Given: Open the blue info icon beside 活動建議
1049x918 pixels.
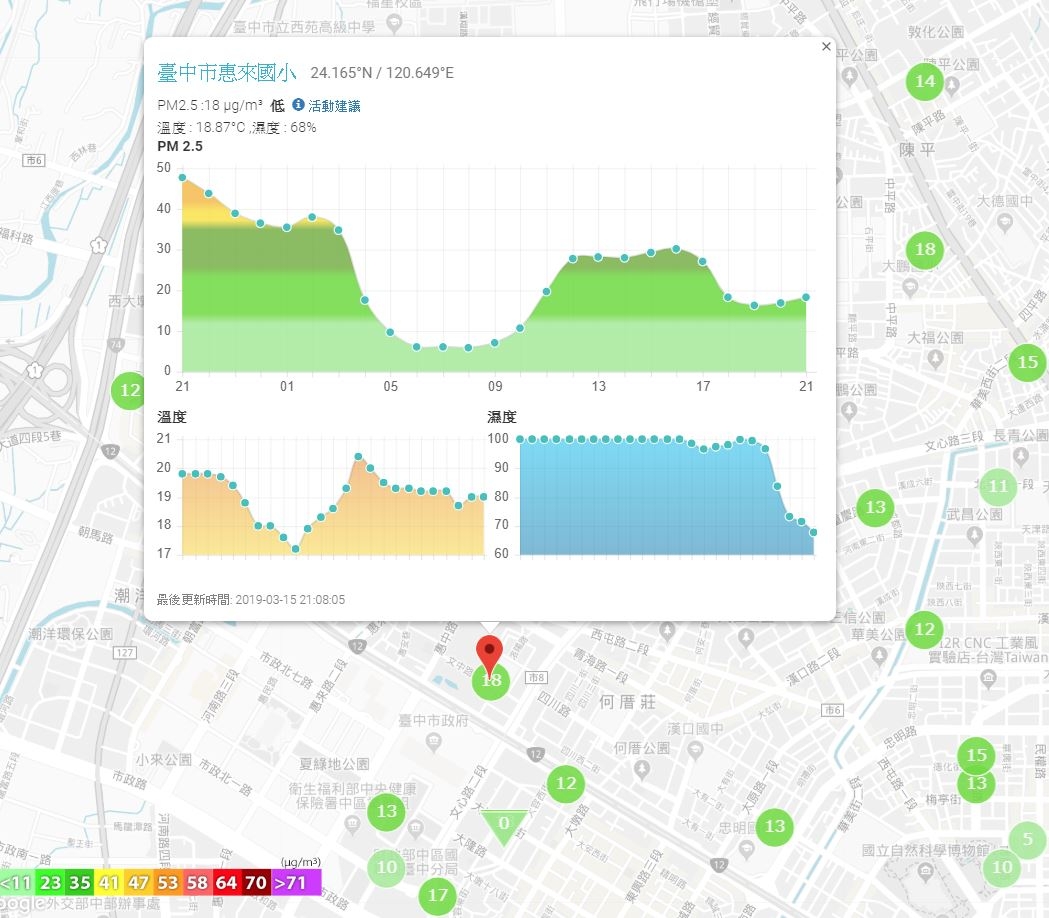Looking at the screenshot, I should [x=298, y=105].
